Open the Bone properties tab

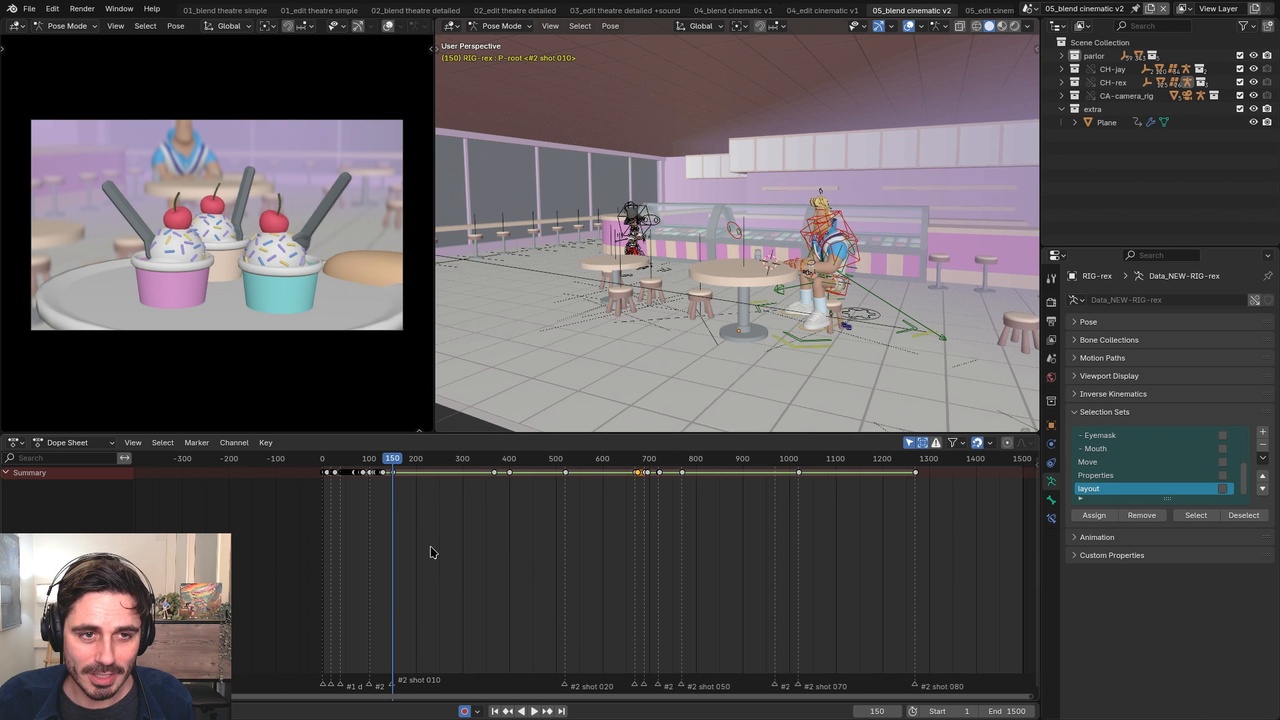pyautogui.click(x=1051, y=500)
